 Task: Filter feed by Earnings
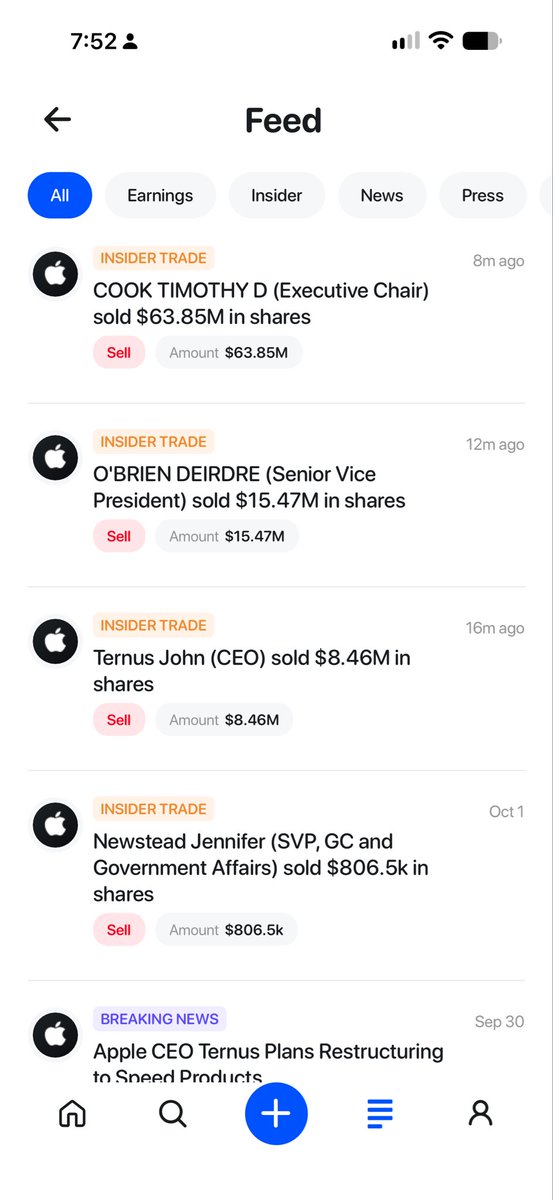click(160, 195)
